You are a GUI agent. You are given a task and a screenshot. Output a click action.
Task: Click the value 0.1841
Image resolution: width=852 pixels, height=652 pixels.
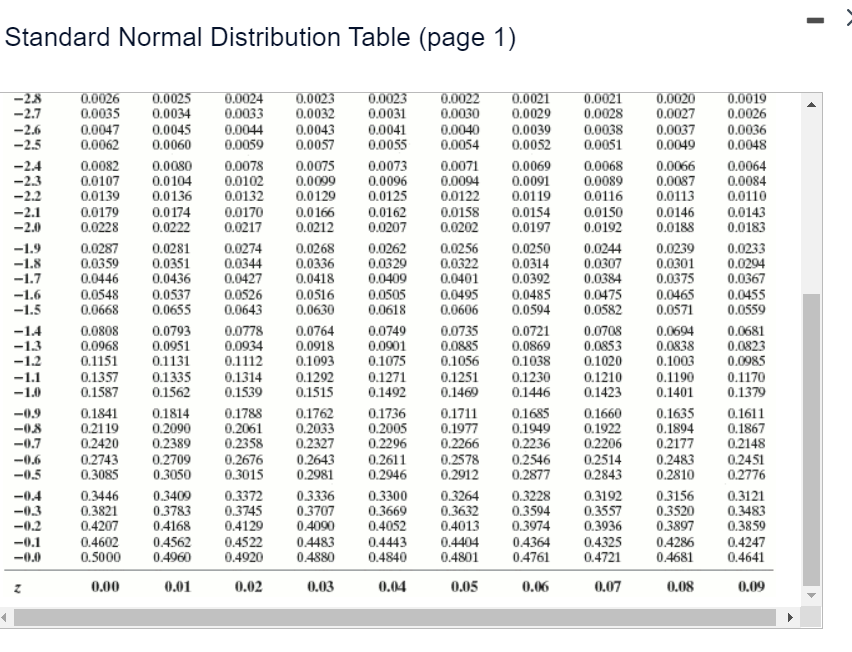click(x=100, y=413)
